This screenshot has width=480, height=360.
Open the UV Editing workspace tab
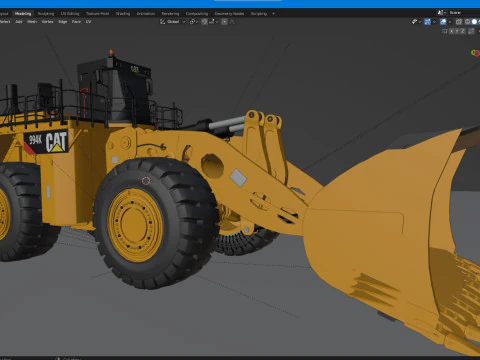coord(70,14)
